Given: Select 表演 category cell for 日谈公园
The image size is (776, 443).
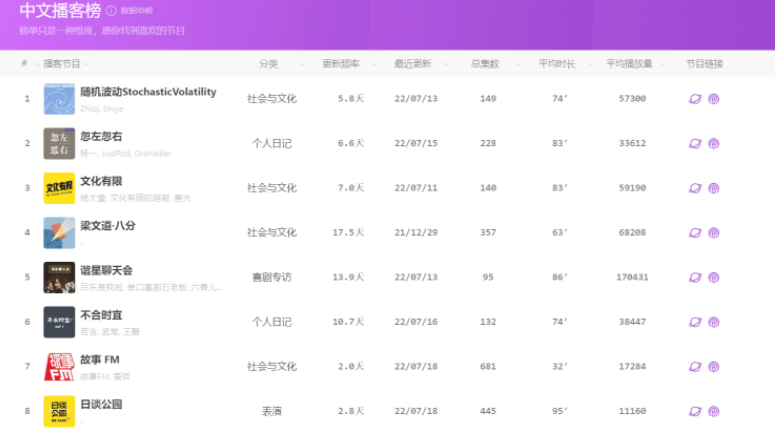Looking at the screenshot, I should [x=272, y=411].
